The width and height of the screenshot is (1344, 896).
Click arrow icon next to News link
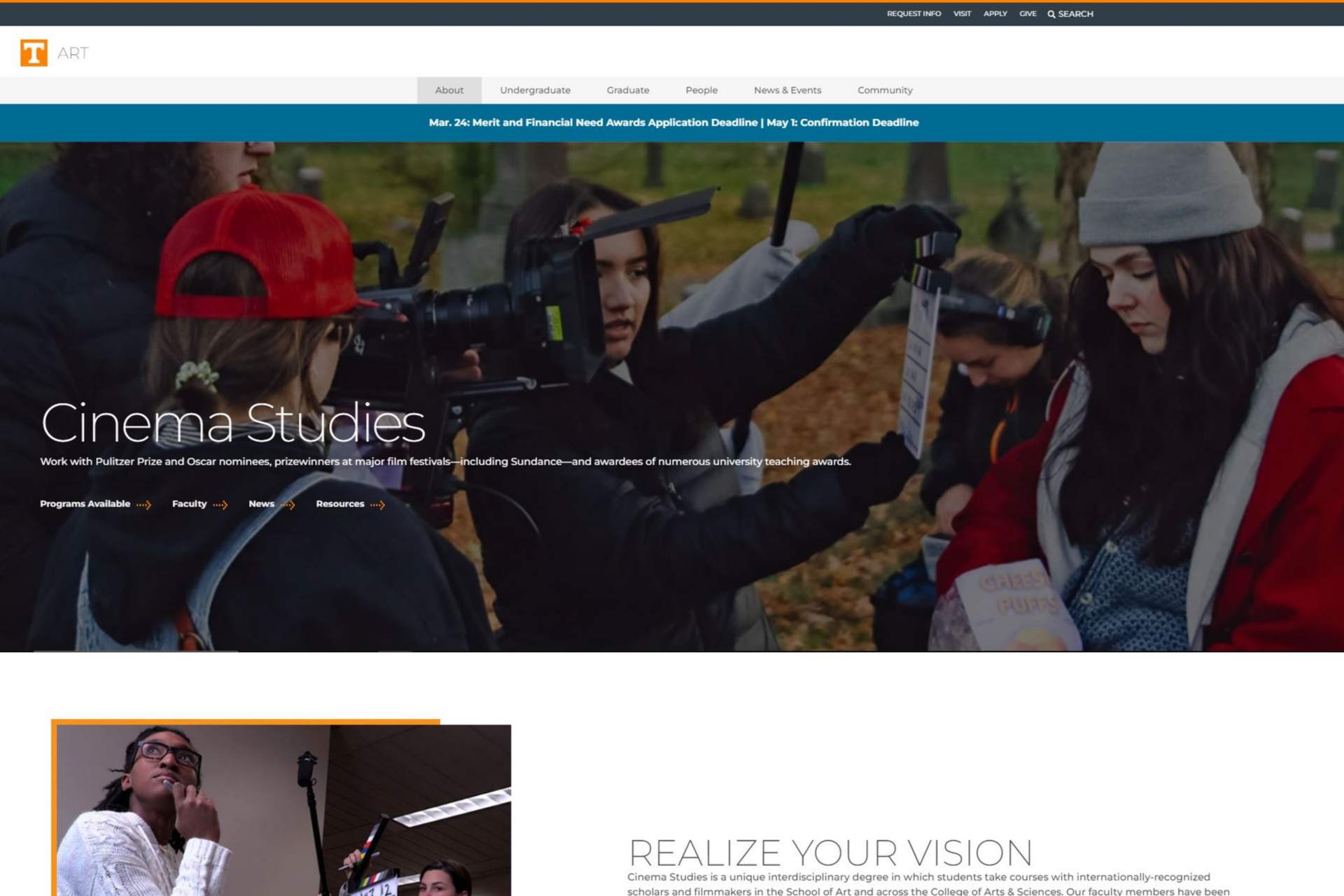click(x=288, y=505)
